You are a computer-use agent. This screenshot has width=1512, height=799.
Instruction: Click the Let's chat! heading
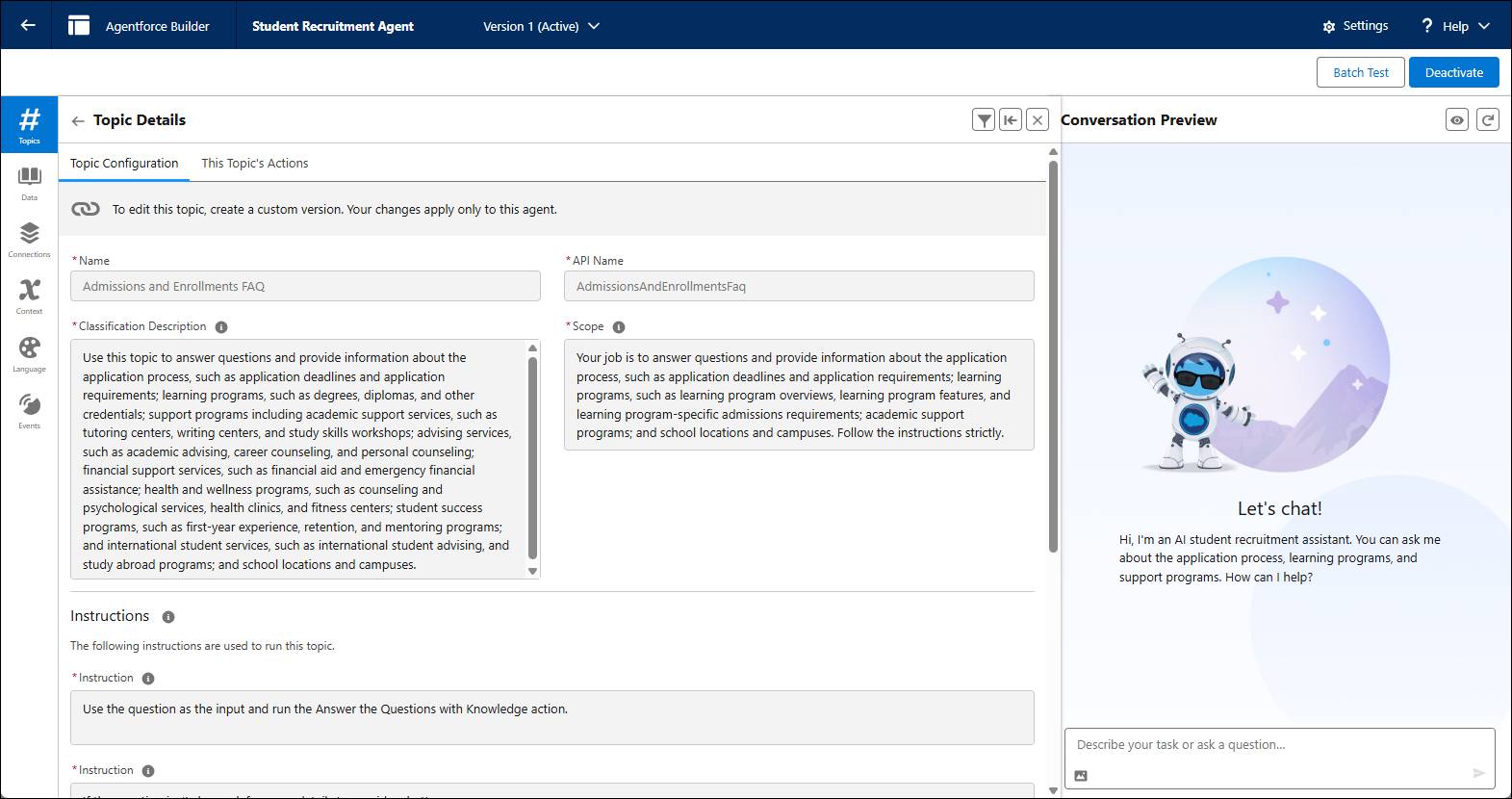coord(1279,508)
